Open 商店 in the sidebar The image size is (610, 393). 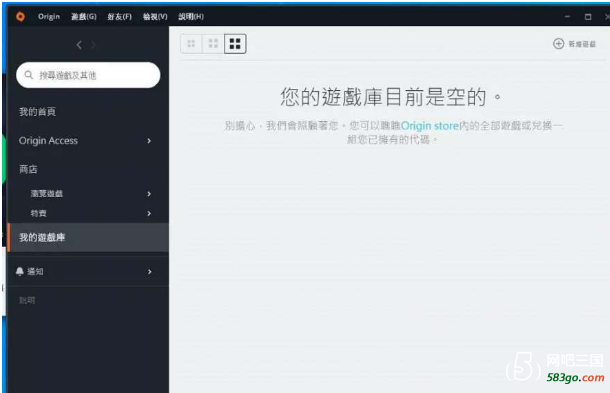tap(28, 169)
